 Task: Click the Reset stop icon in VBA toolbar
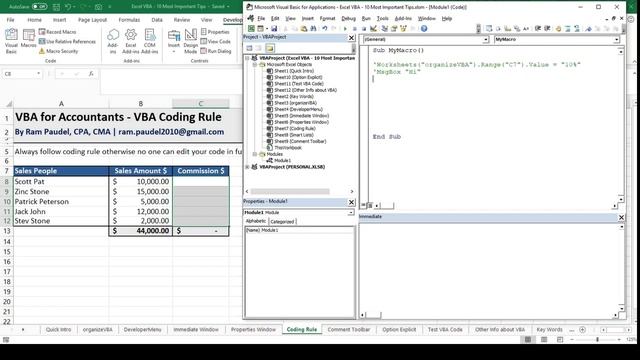pos(364,29)
